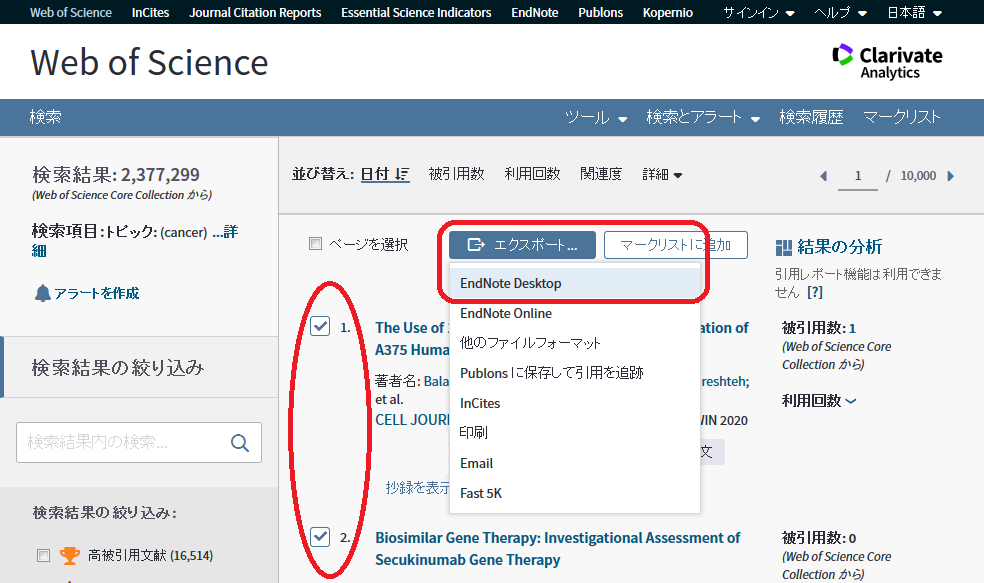This screenshot has height=583, width=984.
Task: Click the search magnifier icon
Action: pyautogui.click(x=240, y=443)
